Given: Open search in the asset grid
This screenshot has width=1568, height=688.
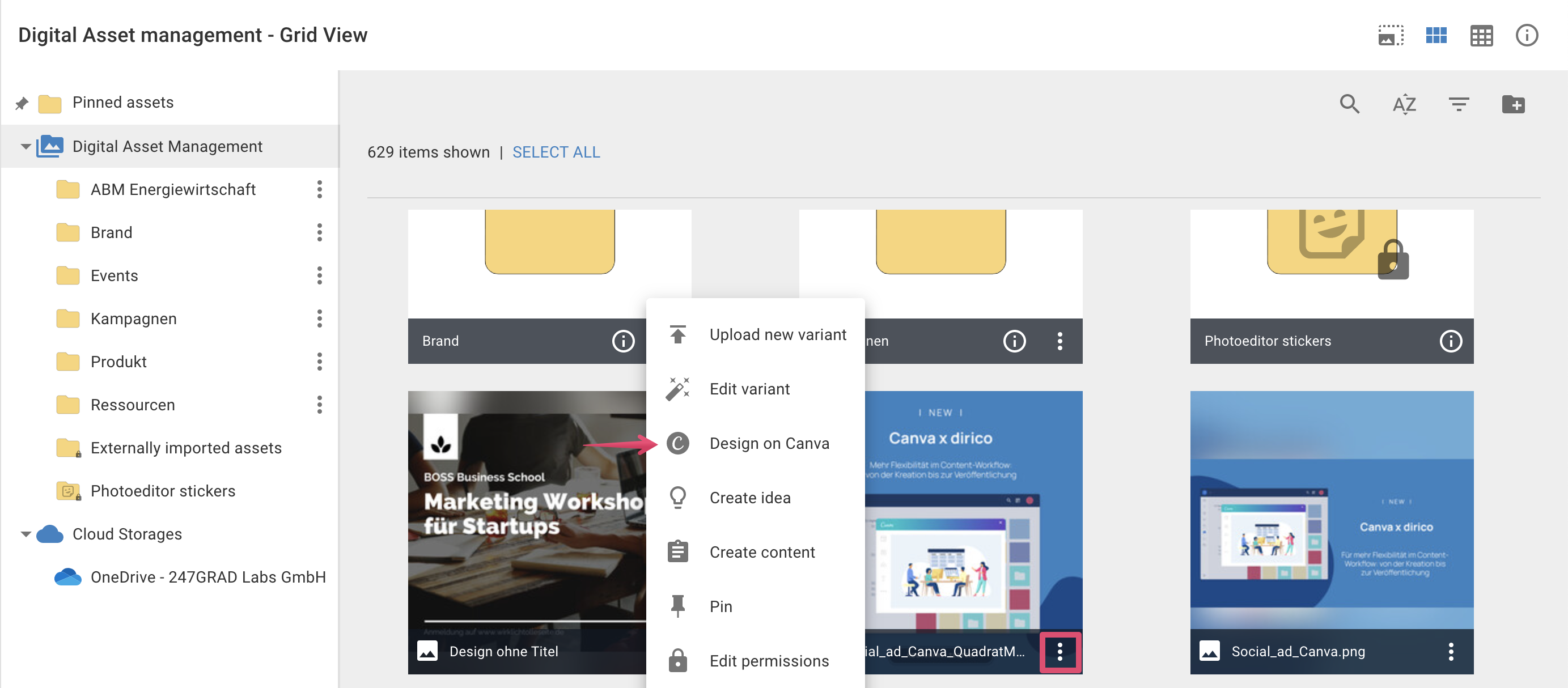Looking at the screenshot, I should click(1350, 104).
